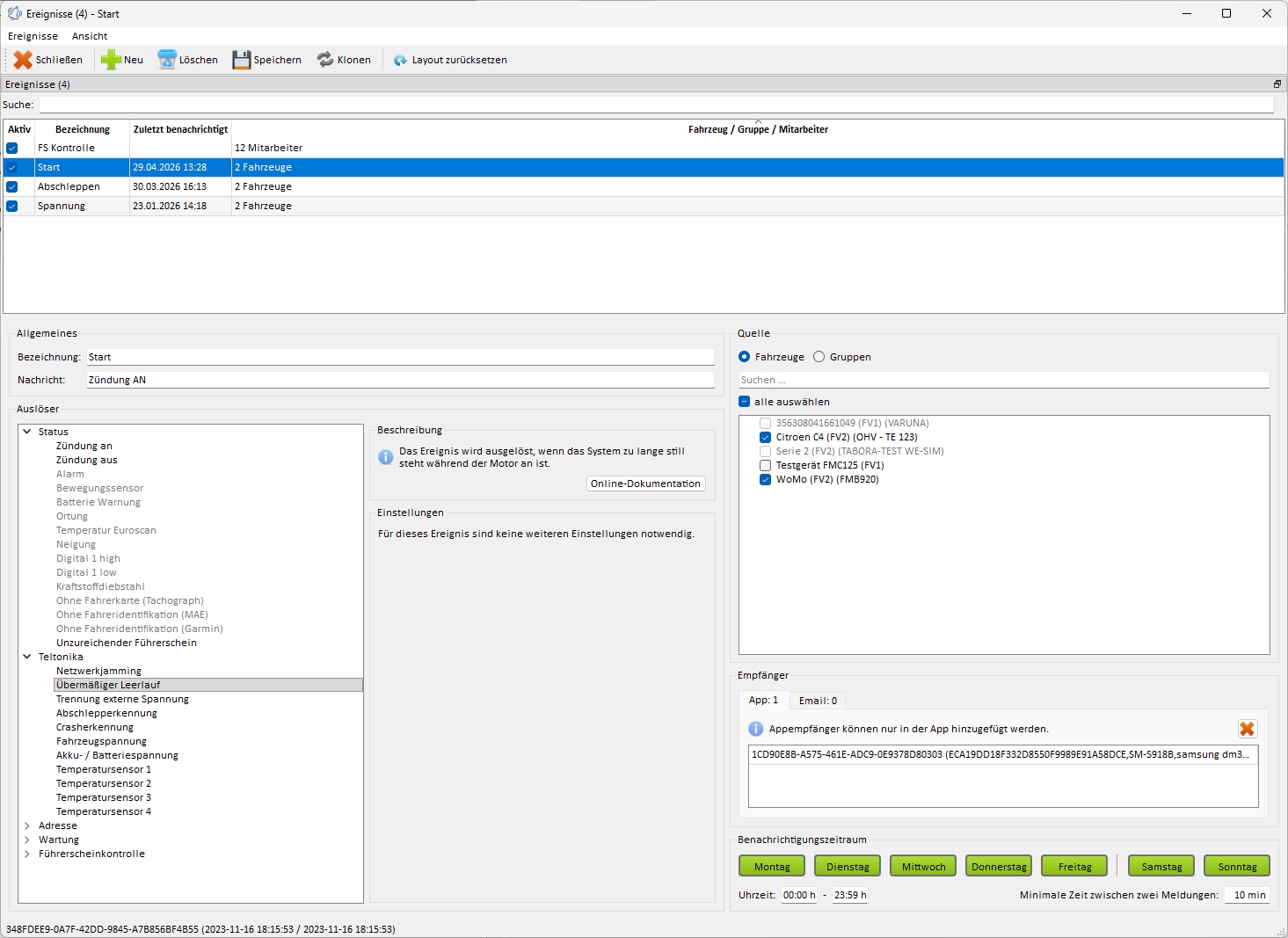
Task: Toggle the Samstag day button
Action: coord(1161,866)
